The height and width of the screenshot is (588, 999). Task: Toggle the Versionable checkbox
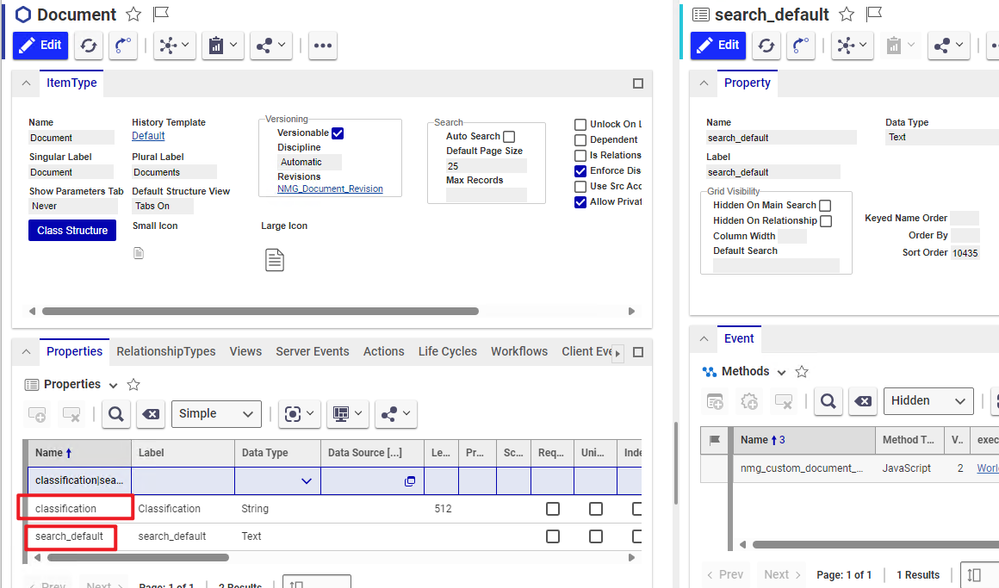(338, 133)
